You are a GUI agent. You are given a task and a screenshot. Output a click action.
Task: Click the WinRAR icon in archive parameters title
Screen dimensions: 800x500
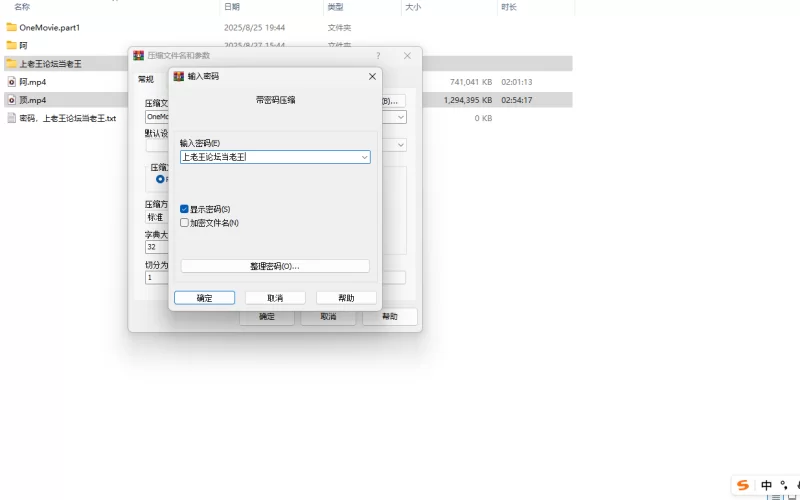tap(138, 56)
